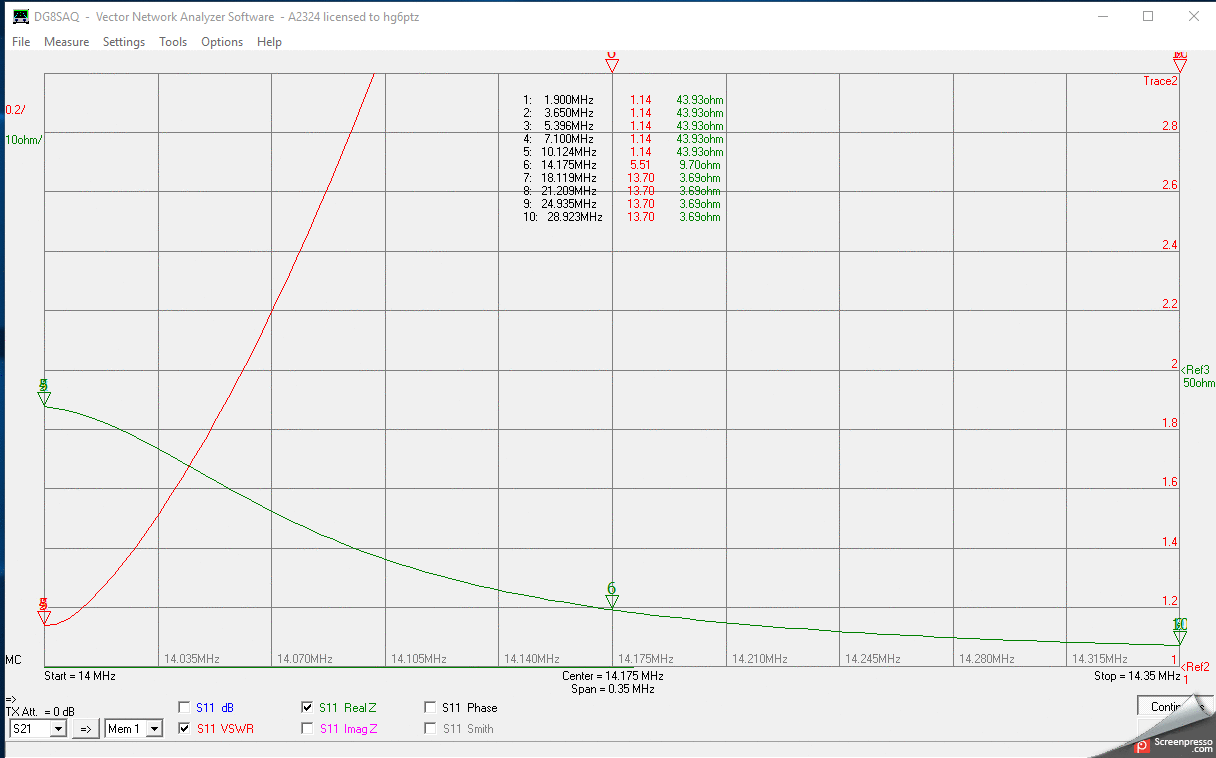Select red marker 6 triangle at top of graph
Screen dimensions: 1216x758
click(612, 65)
